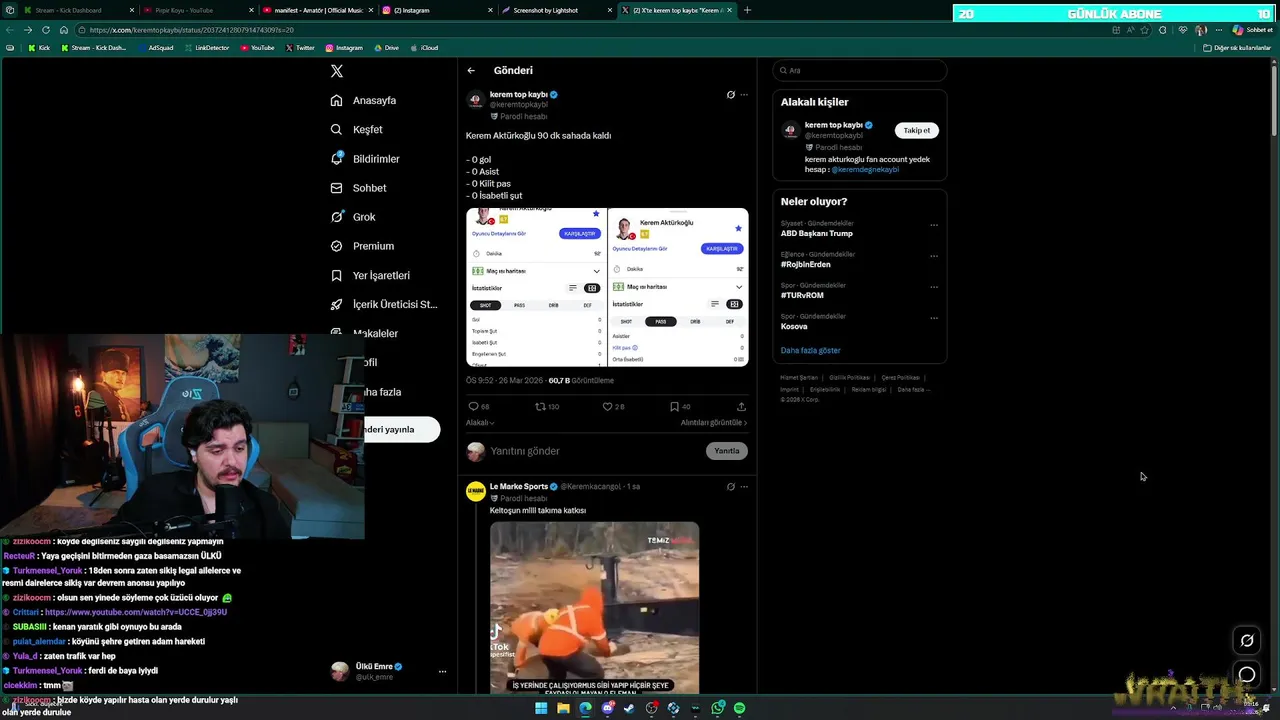The image size is (1280, 720).
Task: Open Discord from the taskbar
Action: point(607,708)
